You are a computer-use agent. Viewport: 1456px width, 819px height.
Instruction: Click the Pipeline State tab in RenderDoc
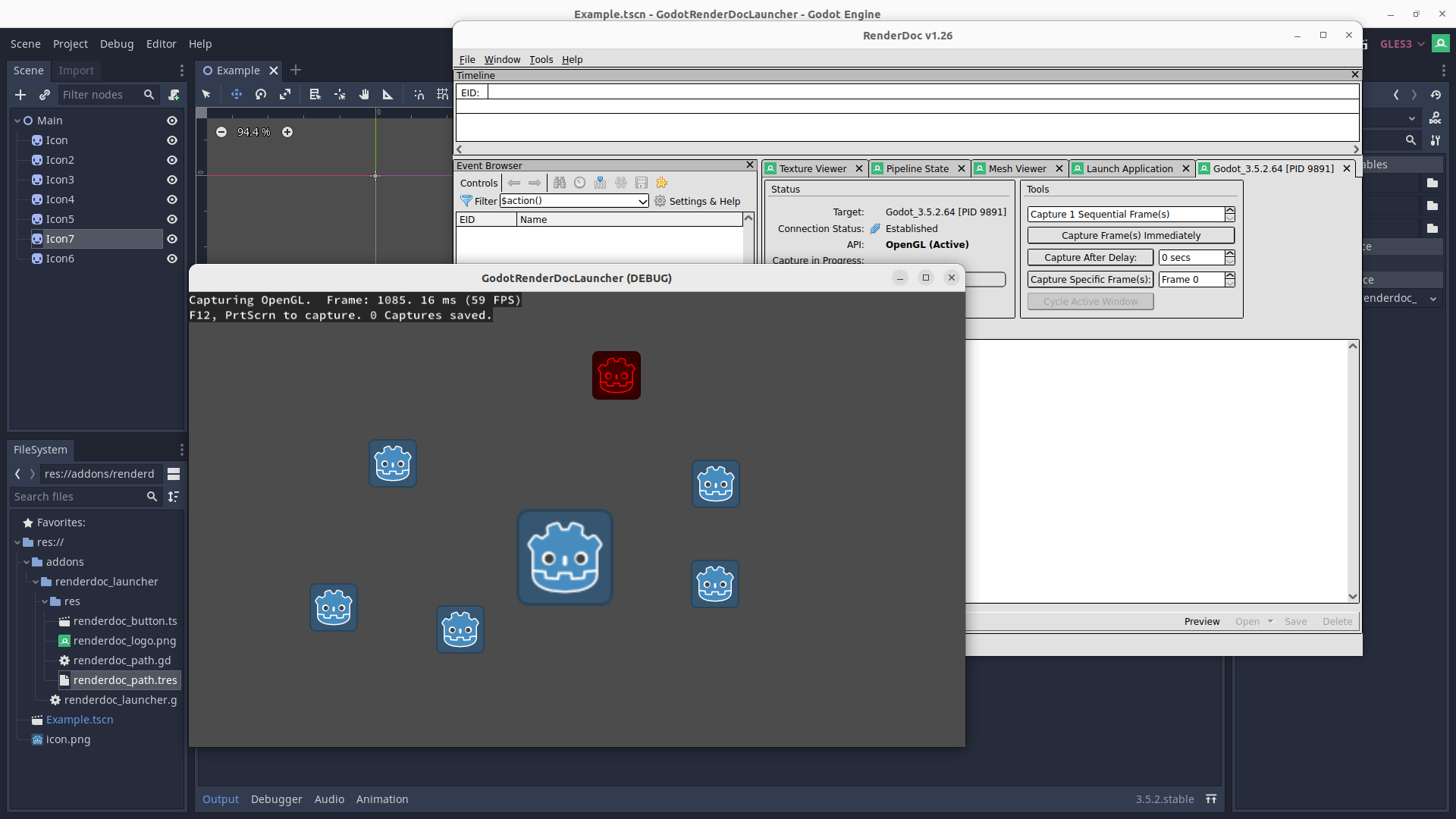pos(915,167)
